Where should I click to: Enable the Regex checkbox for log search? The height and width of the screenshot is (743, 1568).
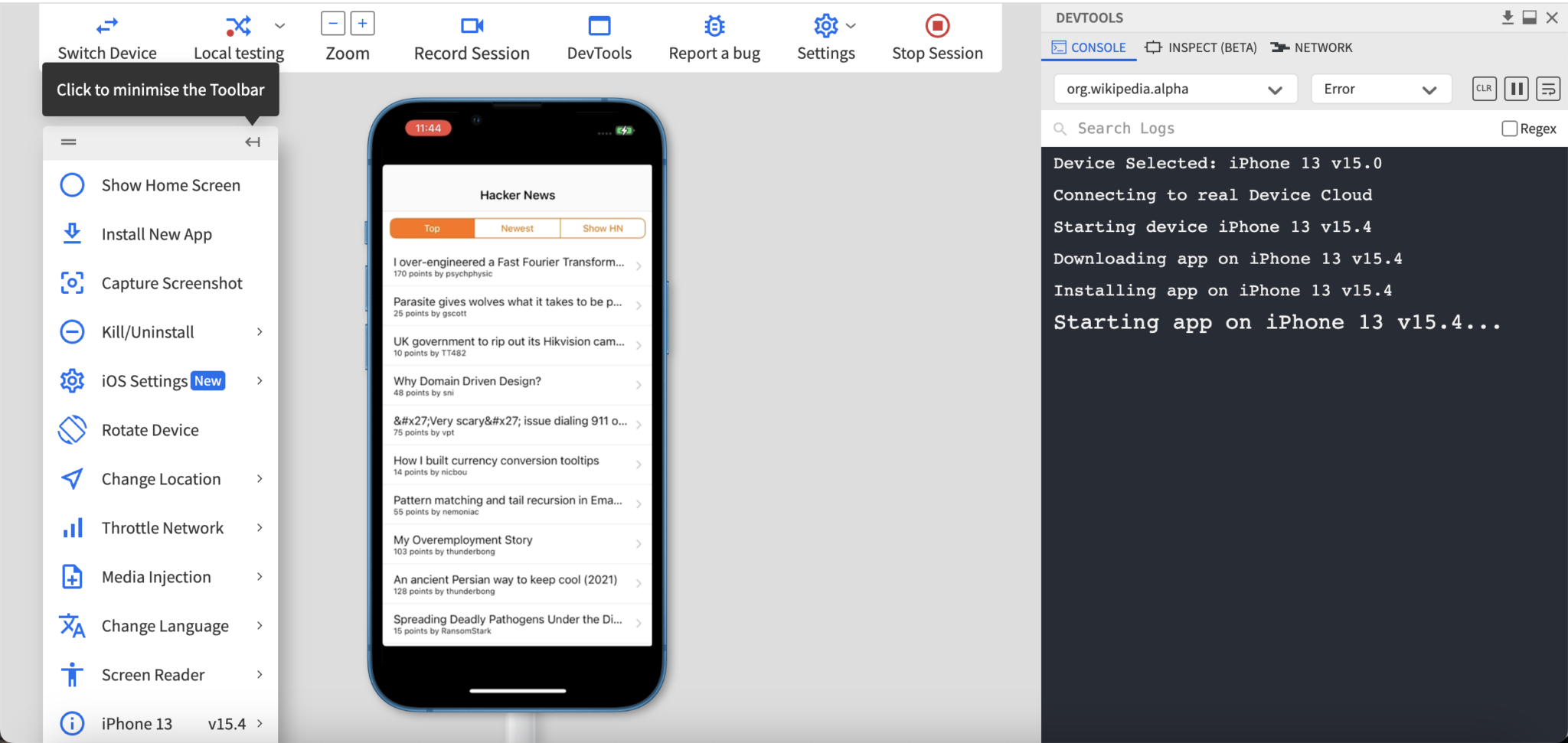click(1508, 128)
